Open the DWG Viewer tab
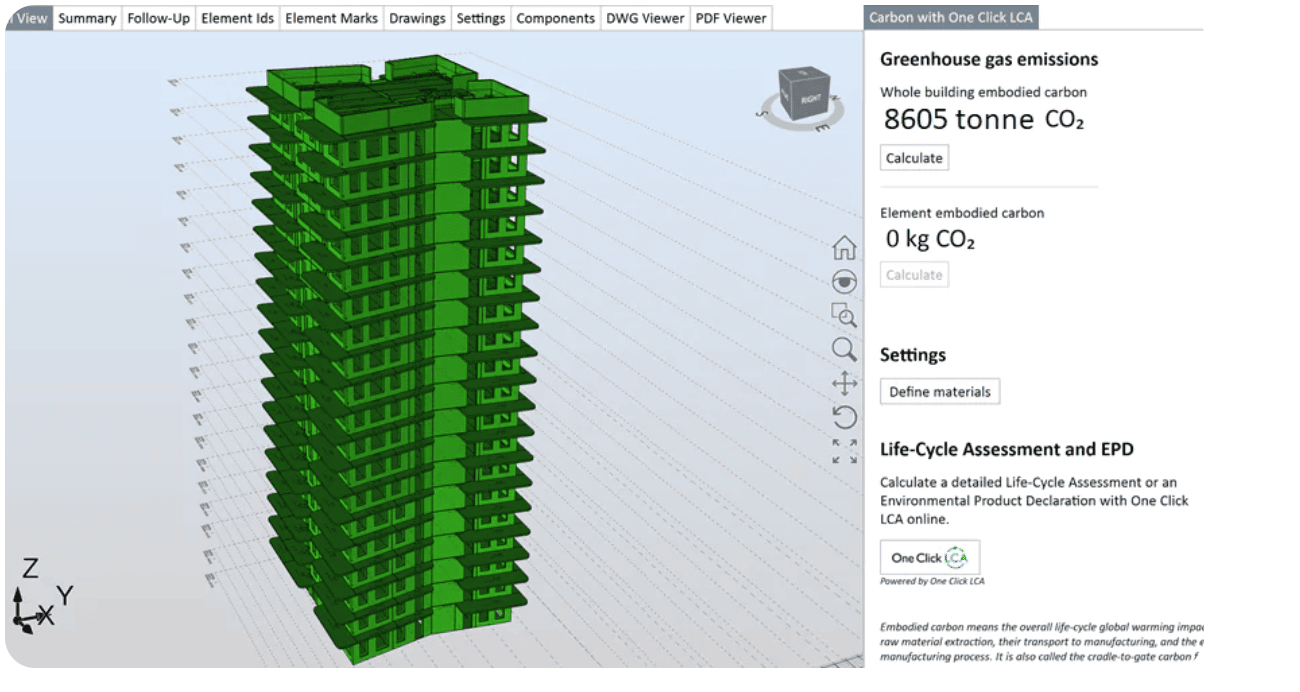Screen dimensions: 1300x692 645,18
